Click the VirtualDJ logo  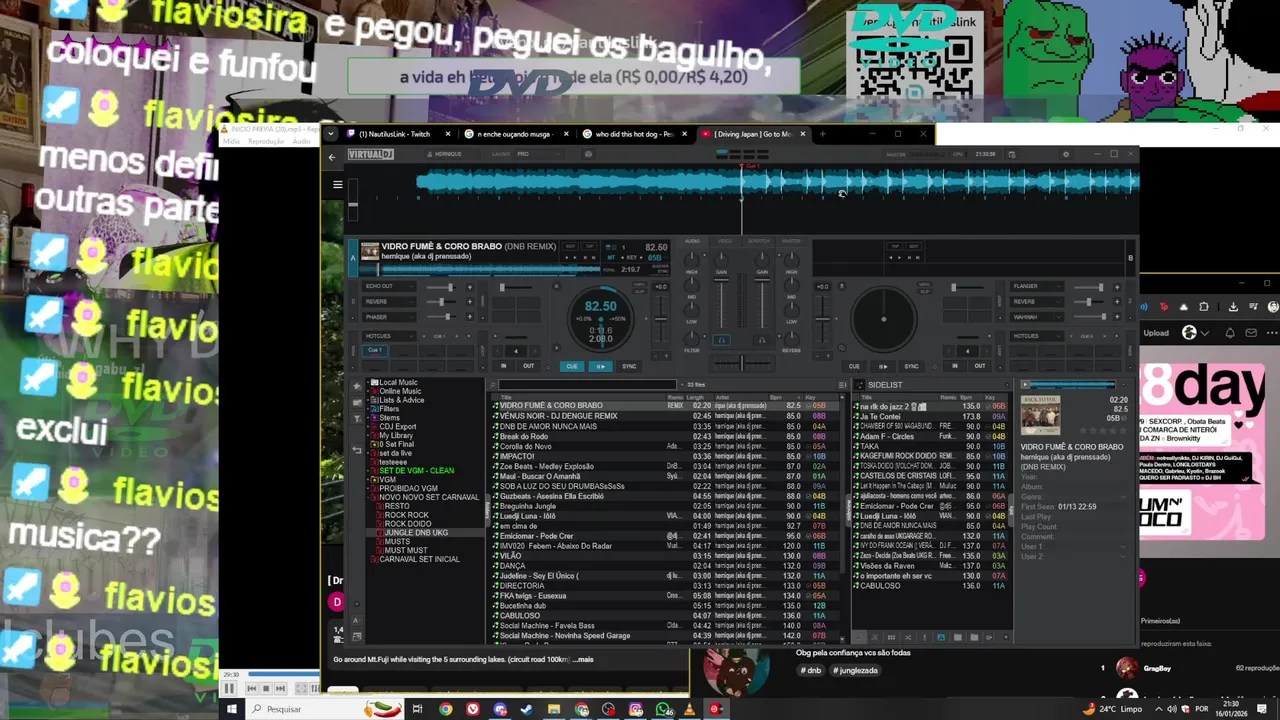[x=370, y=154]
